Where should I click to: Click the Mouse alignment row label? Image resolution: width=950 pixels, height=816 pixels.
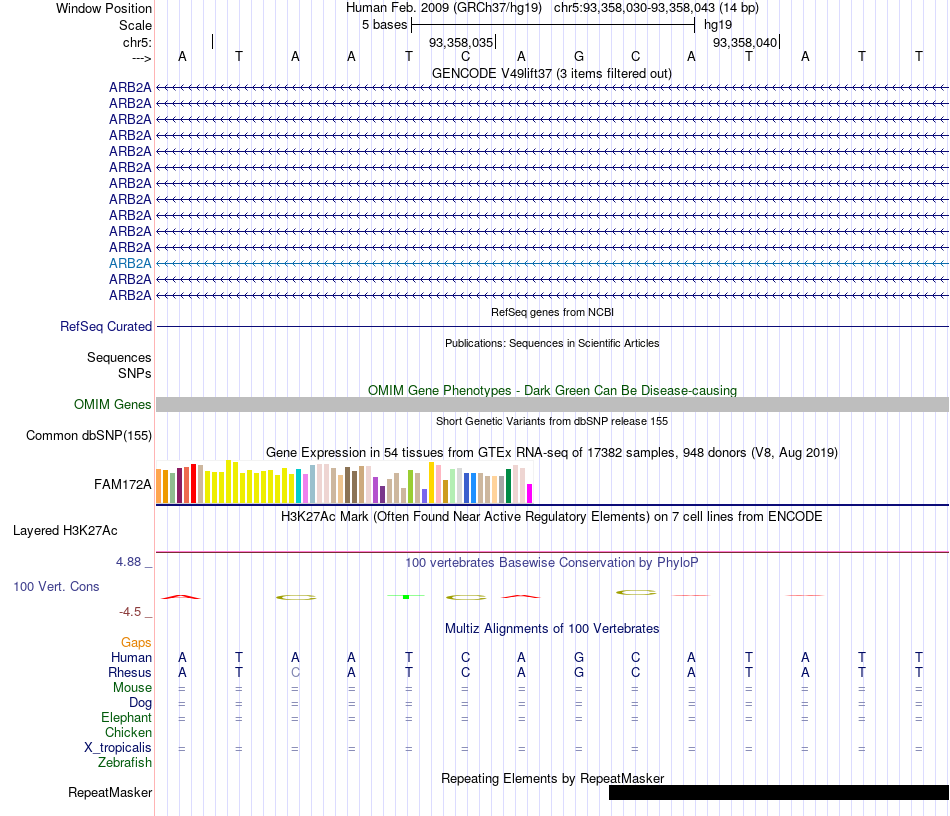(x=132, y=688)
